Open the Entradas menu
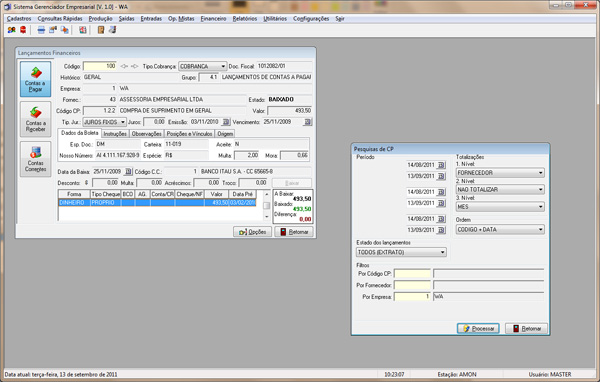 (151, 18)
